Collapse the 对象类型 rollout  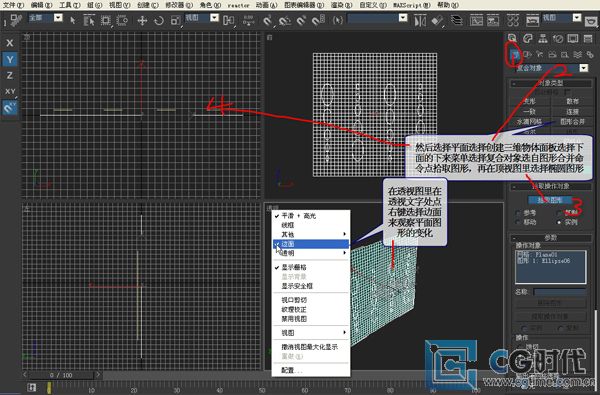(x=550, y=83)
